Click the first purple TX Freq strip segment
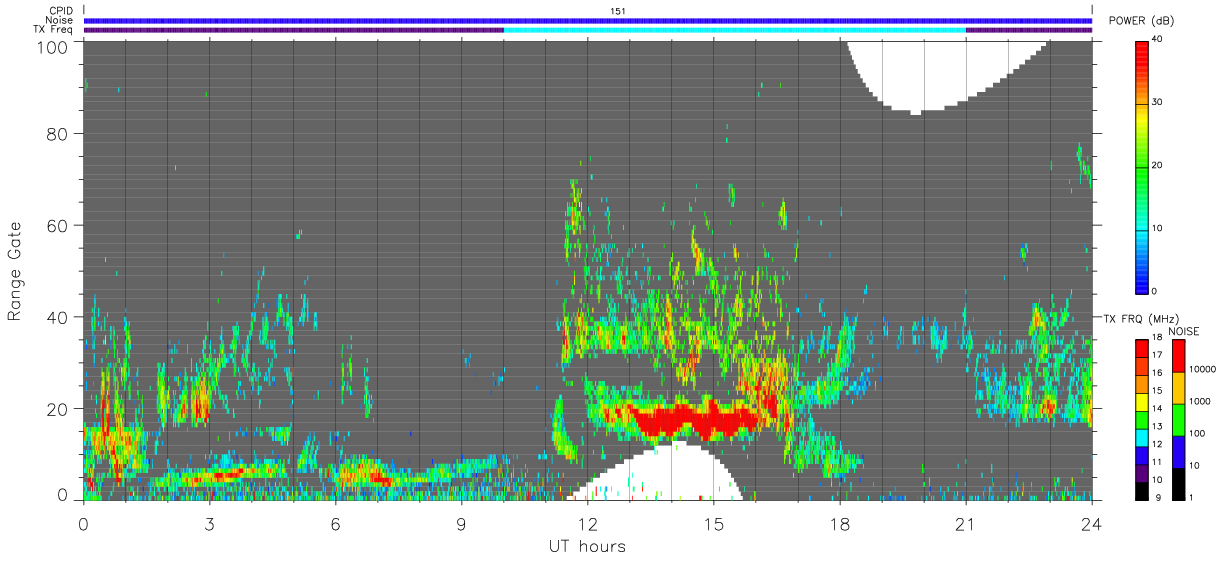This screenshot has height=567, width=1228. click(293, 30)
